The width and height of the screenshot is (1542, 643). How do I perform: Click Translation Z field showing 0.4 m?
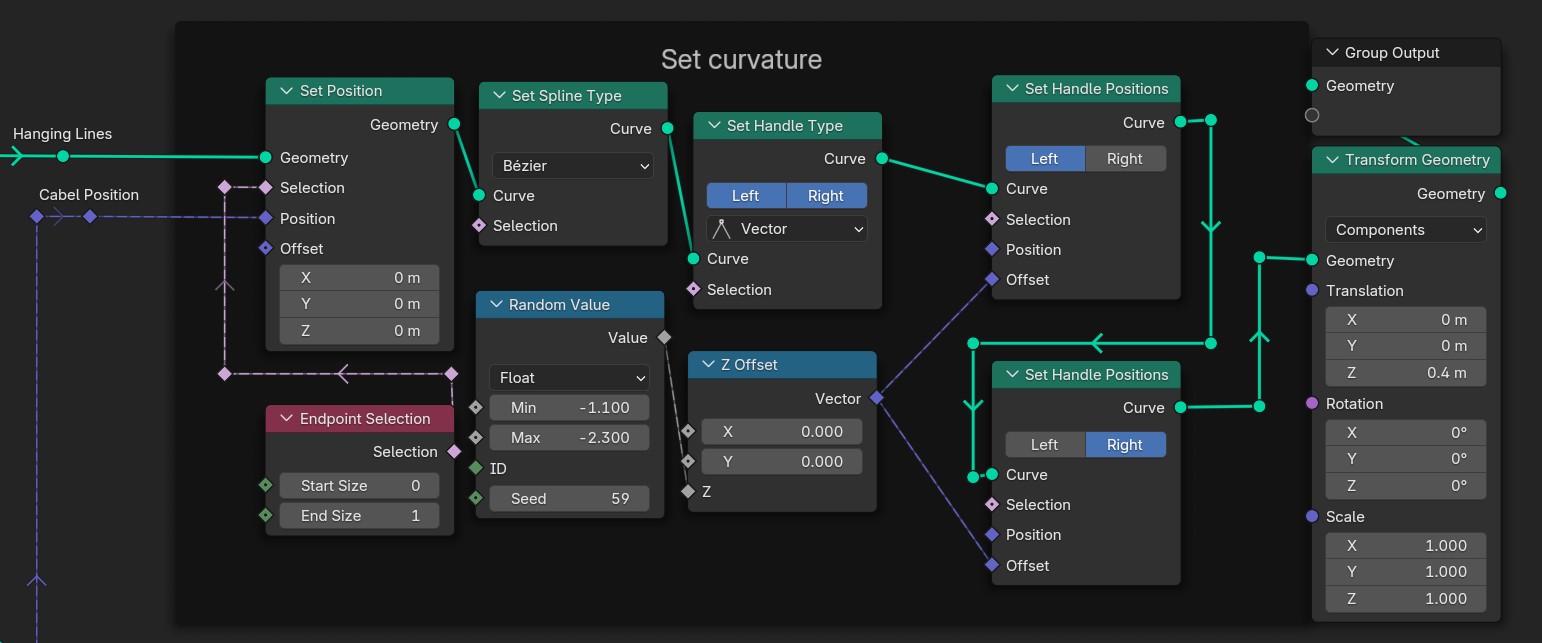[x=1405, y=373]
